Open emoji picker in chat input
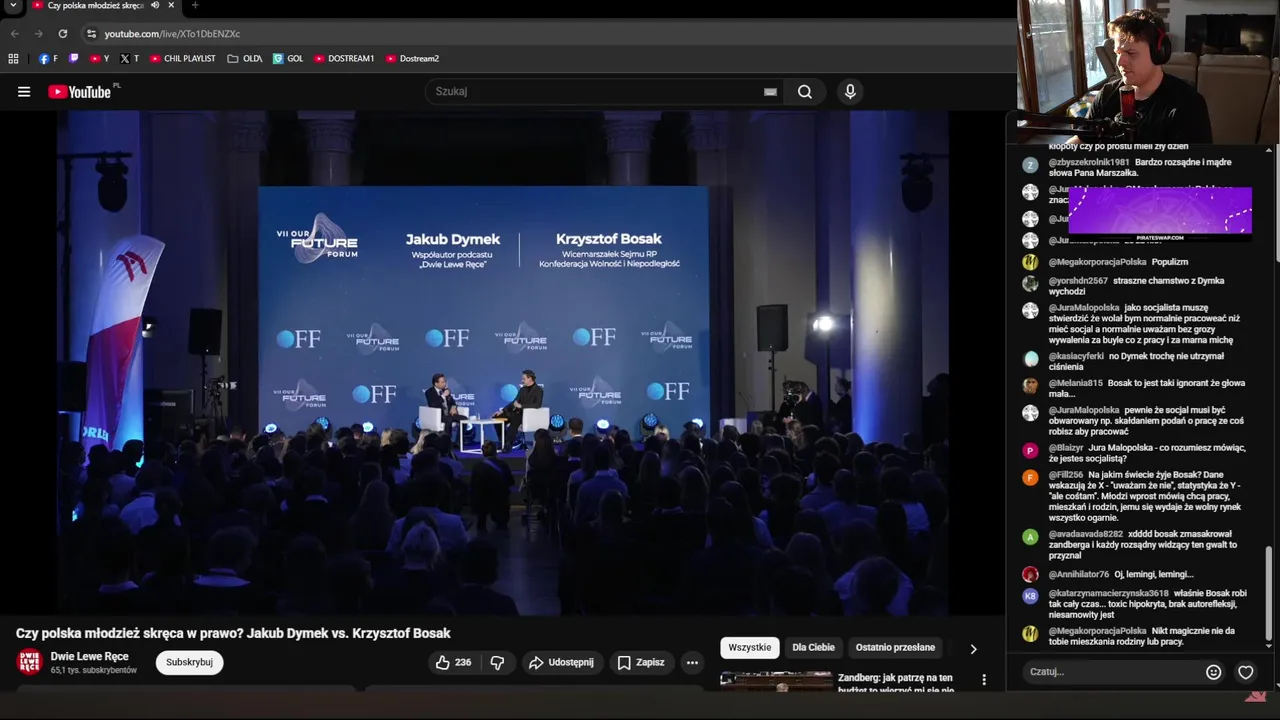Viewport: 1280px width, 720px height. (x=1213, y=672)
